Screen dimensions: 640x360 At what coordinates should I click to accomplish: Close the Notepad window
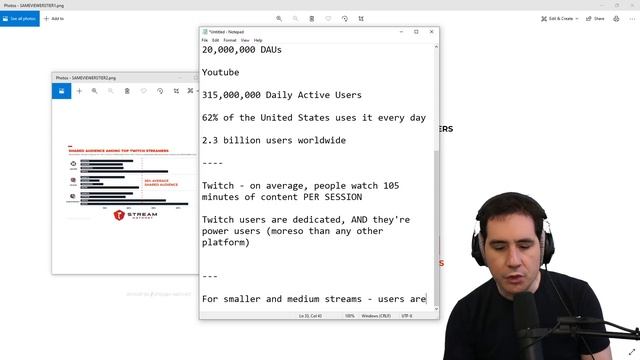[x=431, y=32]
